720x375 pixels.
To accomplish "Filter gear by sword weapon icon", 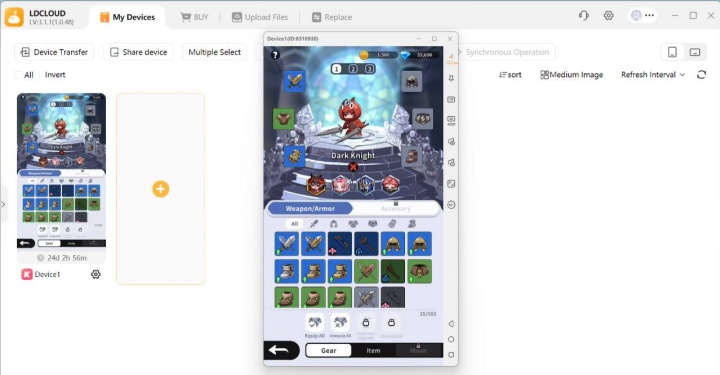I will click(x=314, y=224).
